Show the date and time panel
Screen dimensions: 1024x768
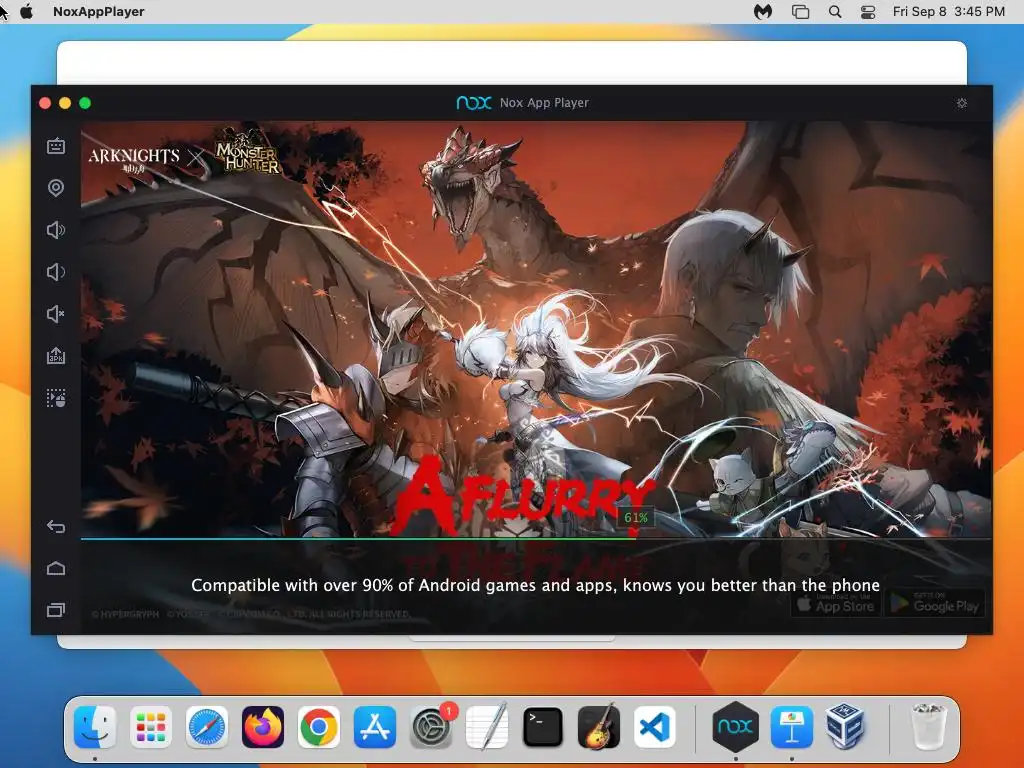(x=949, y=11)
